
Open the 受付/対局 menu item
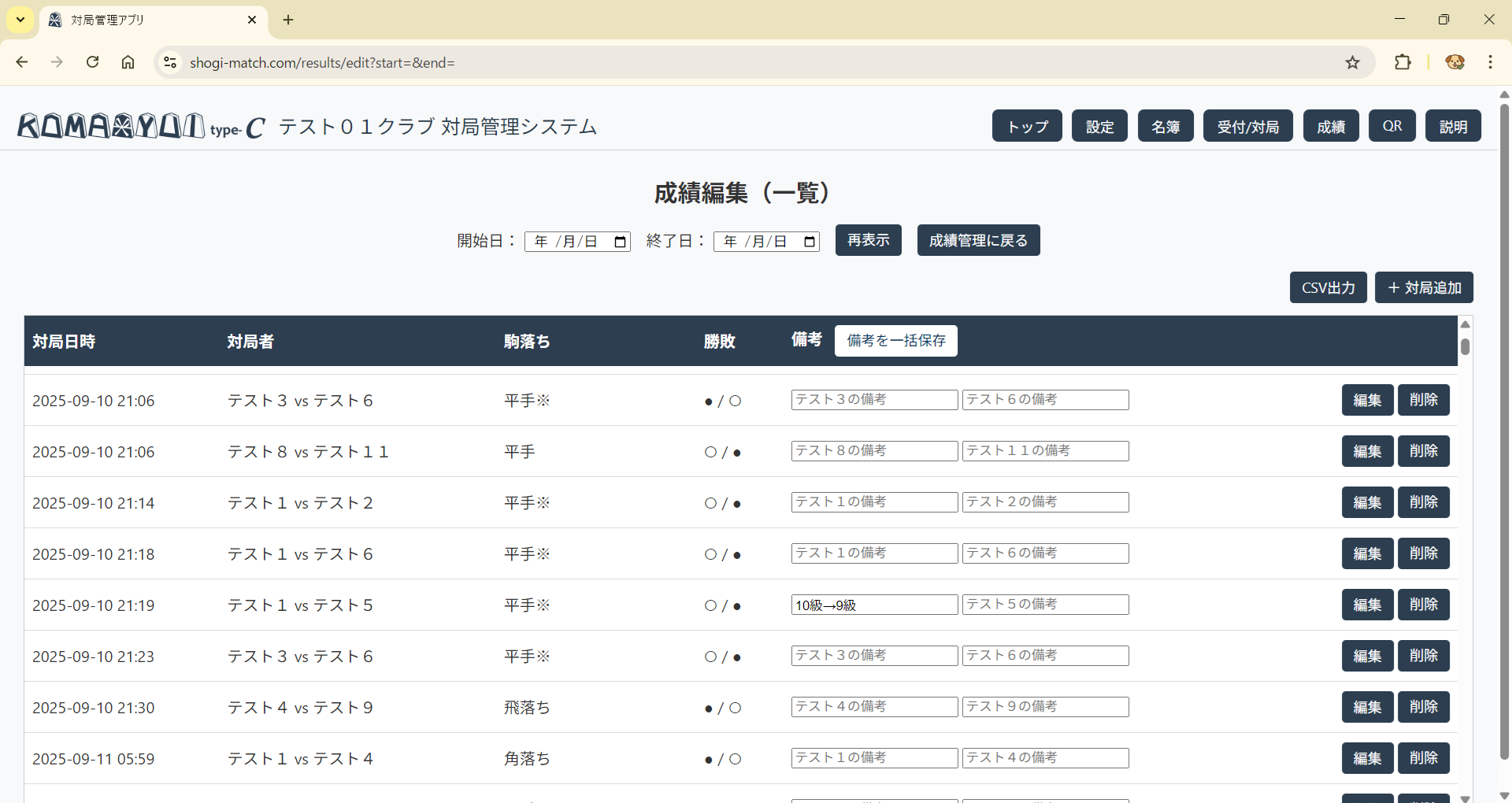[1247, 126]
